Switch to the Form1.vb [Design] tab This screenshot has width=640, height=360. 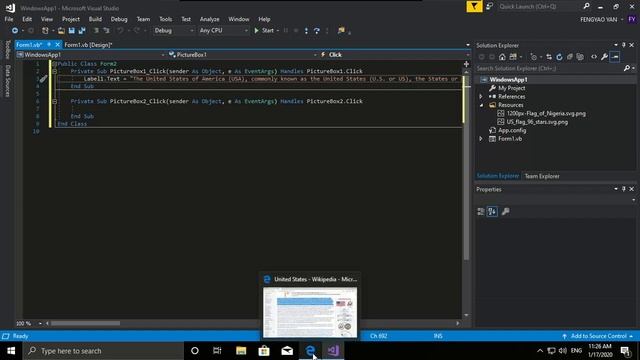point(88,45)
